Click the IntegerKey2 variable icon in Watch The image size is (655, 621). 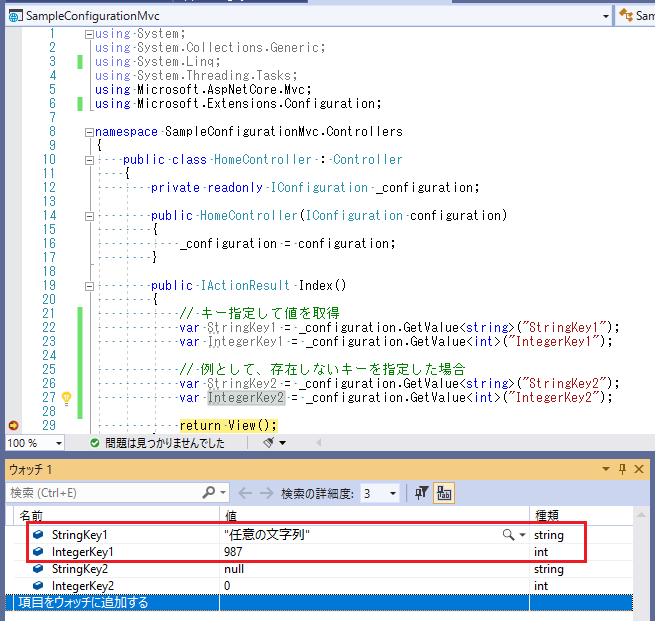tap(38, 586)
